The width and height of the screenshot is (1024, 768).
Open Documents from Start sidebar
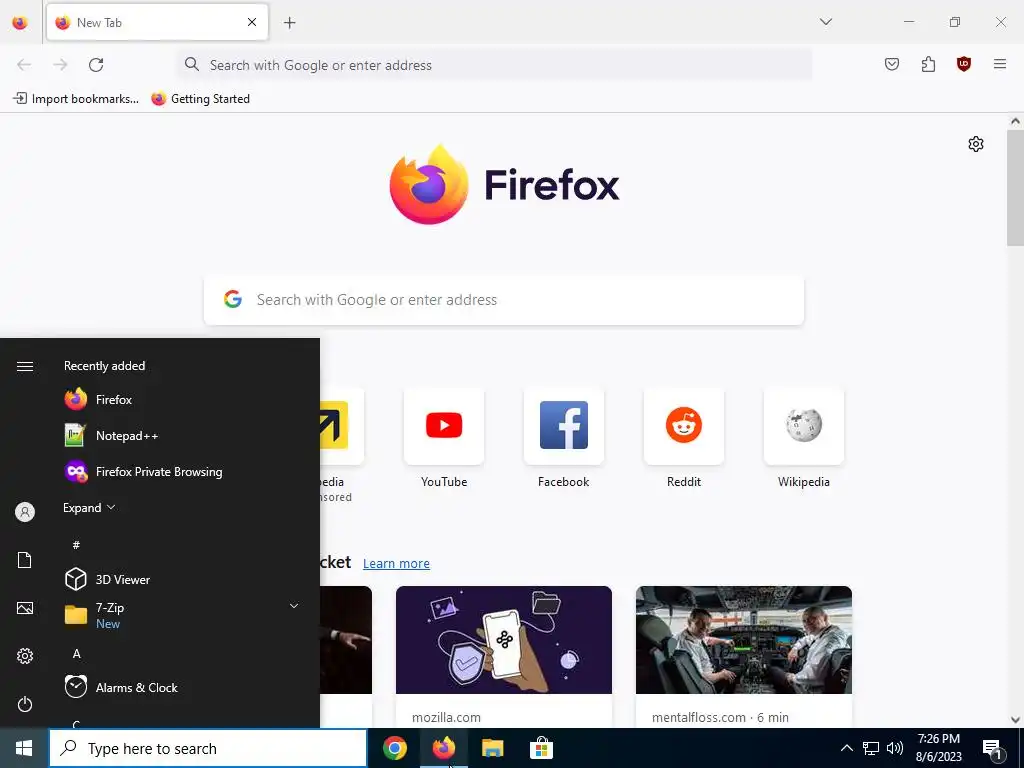(x=25, y=560)
